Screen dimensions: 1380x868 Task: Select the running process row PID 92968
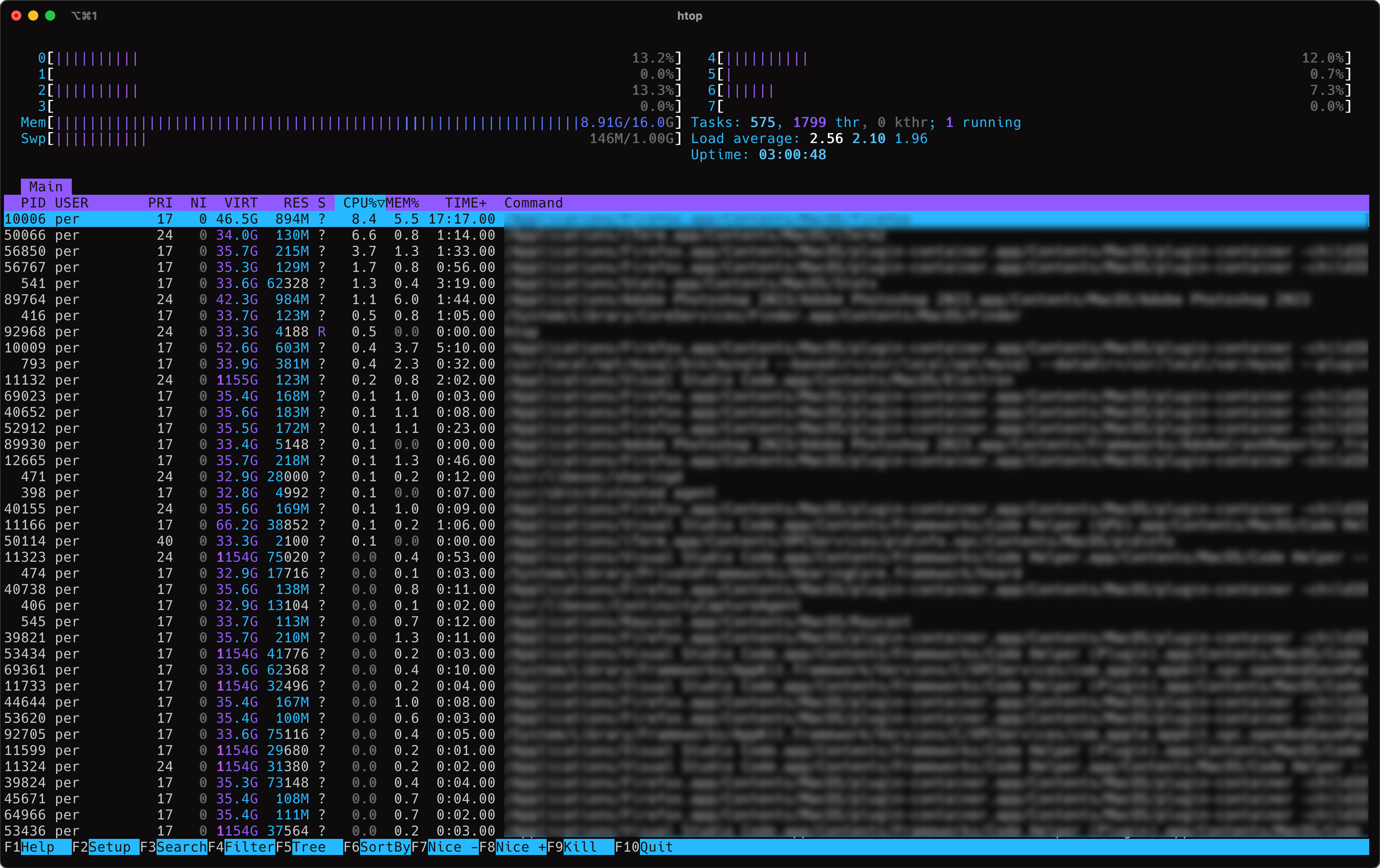click(x=686, y=332)
